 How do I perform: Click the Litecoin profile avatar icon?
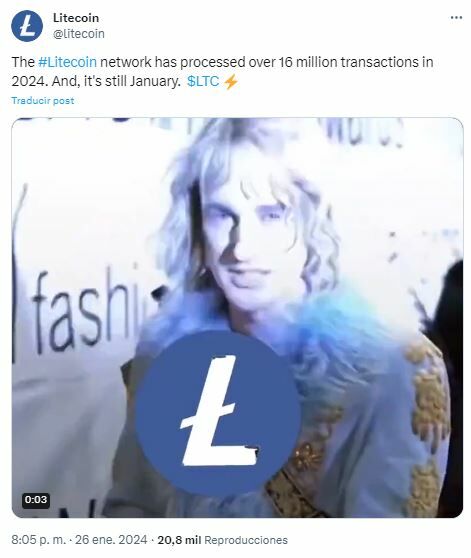click(x=27, y=26)
